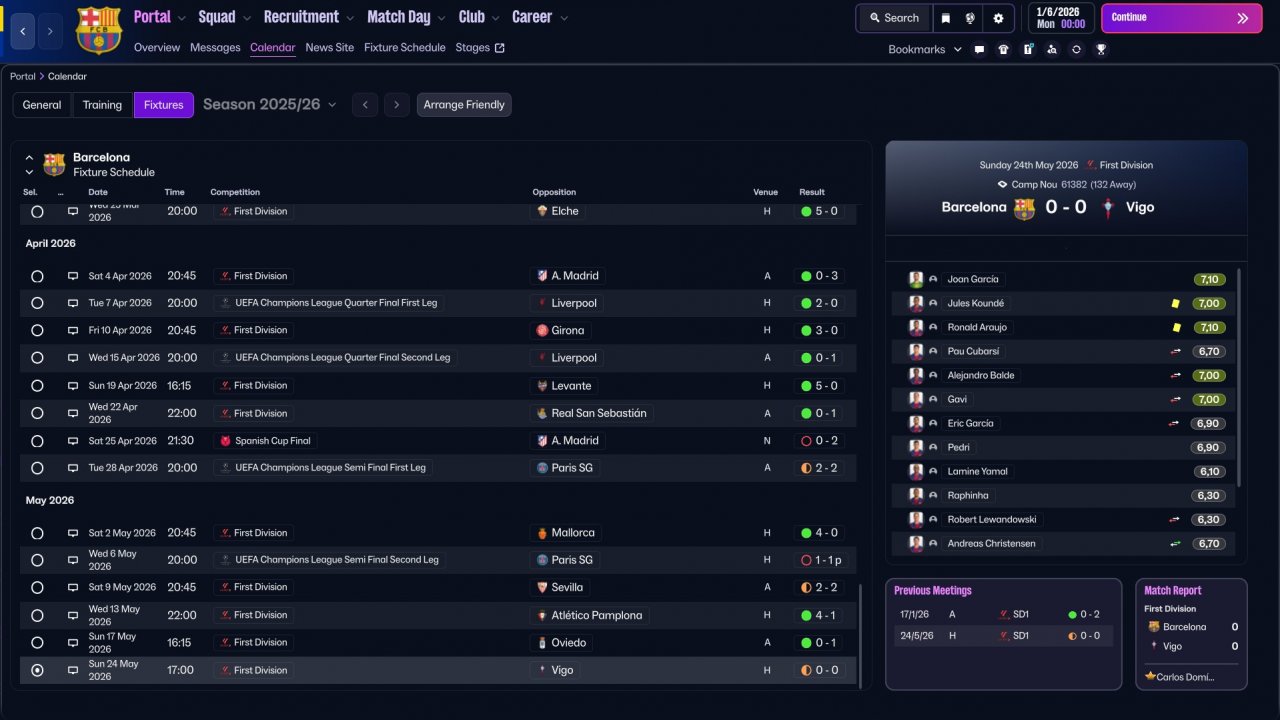Open the scouting person-search shortcut icon
This screenshot has width=1280, height=720.
1052,49
